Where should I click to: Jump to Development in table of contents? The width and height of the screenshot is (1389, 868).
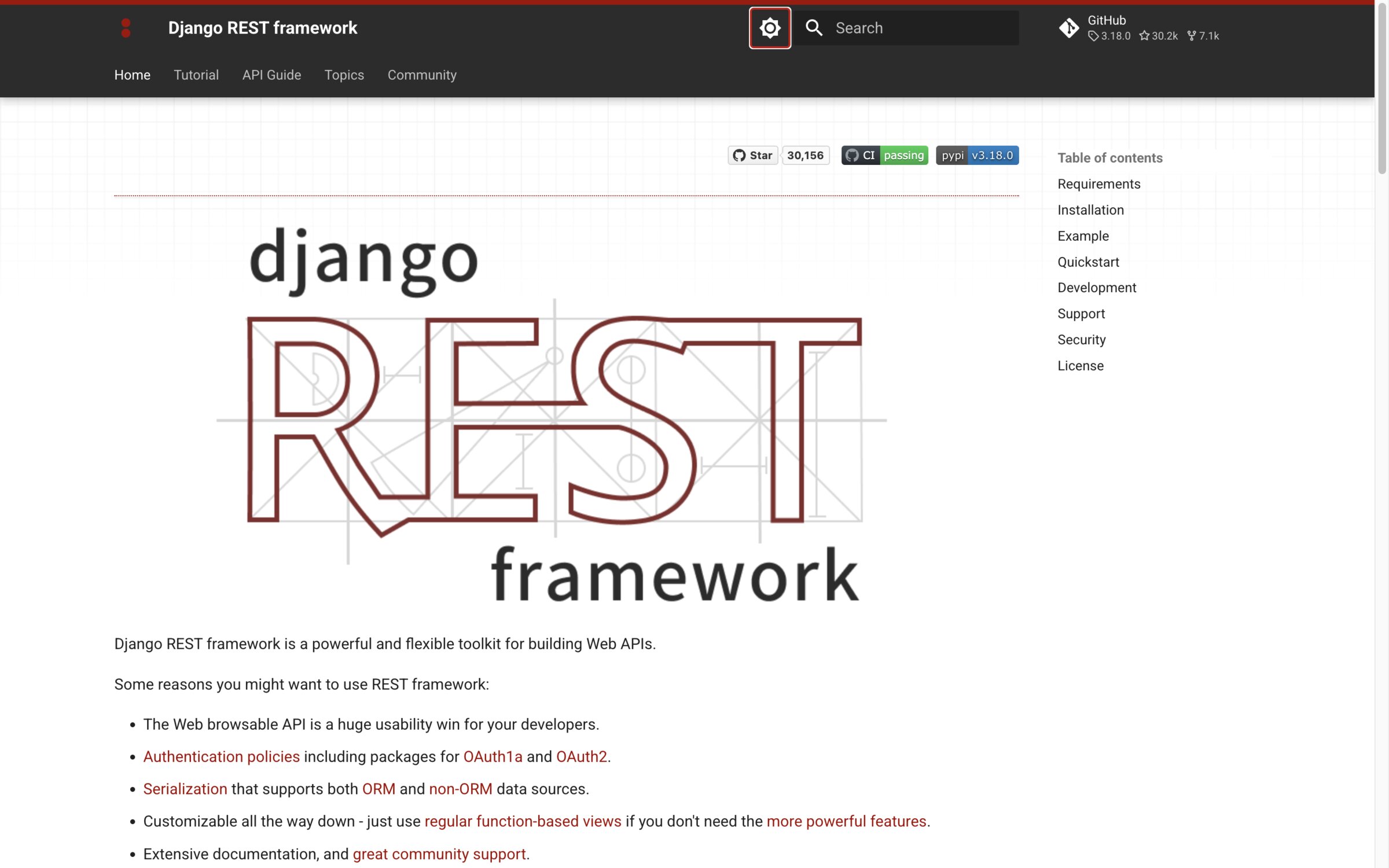tap(1097, 288)
